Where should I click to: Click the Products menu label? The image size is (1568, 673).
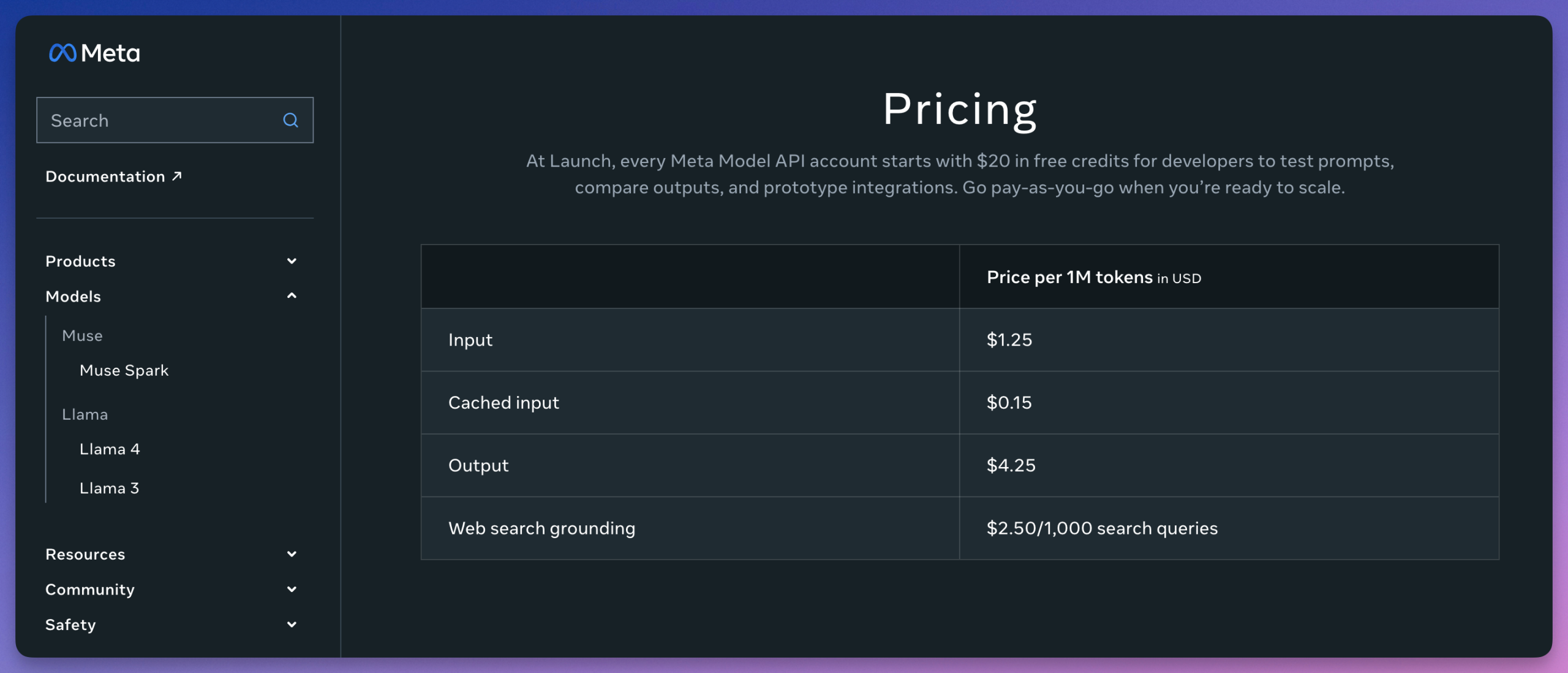coord(80,261)
